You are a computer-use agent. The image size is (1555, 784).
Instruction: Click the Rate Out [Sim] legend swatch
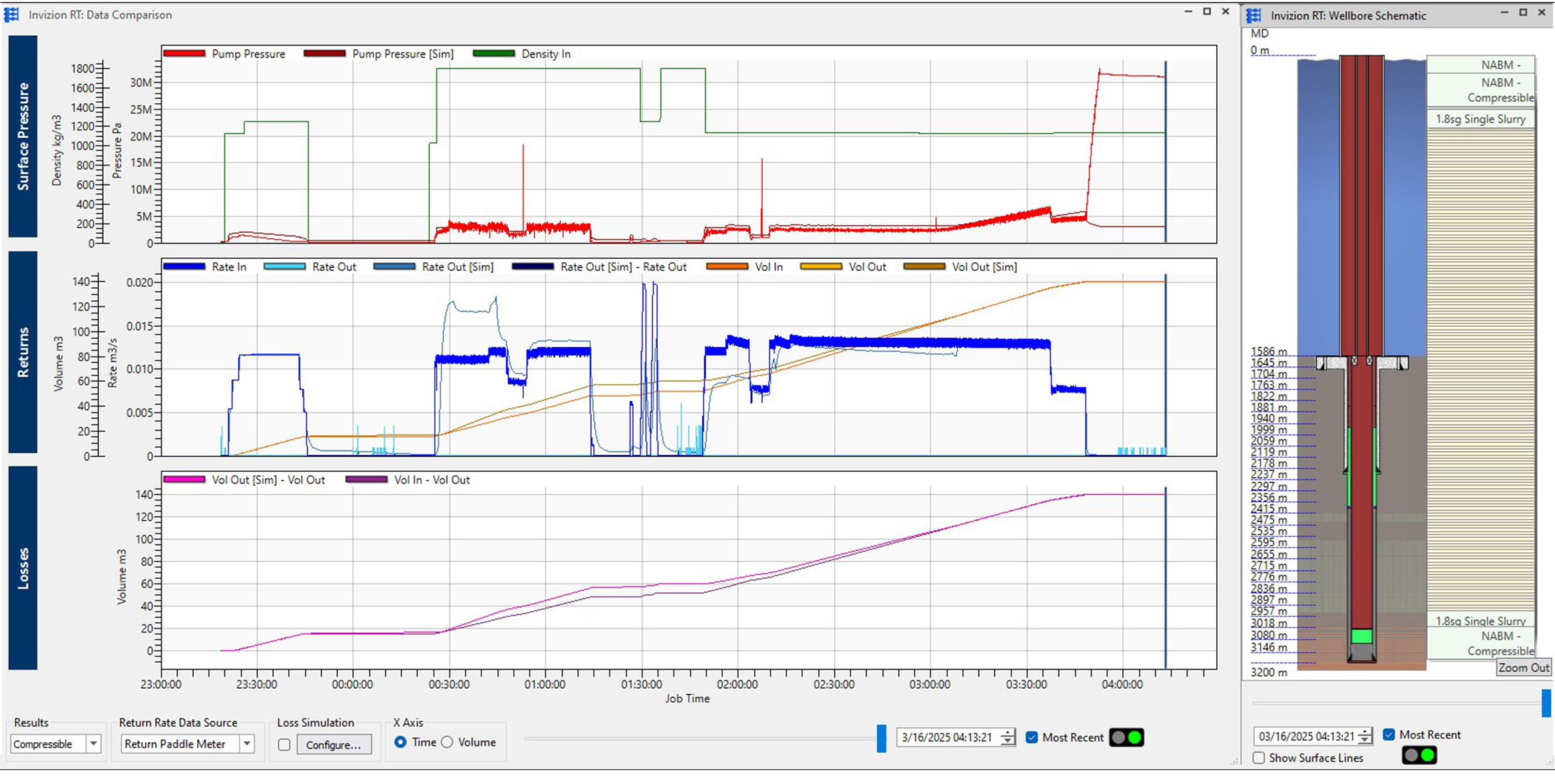(395, 266)
